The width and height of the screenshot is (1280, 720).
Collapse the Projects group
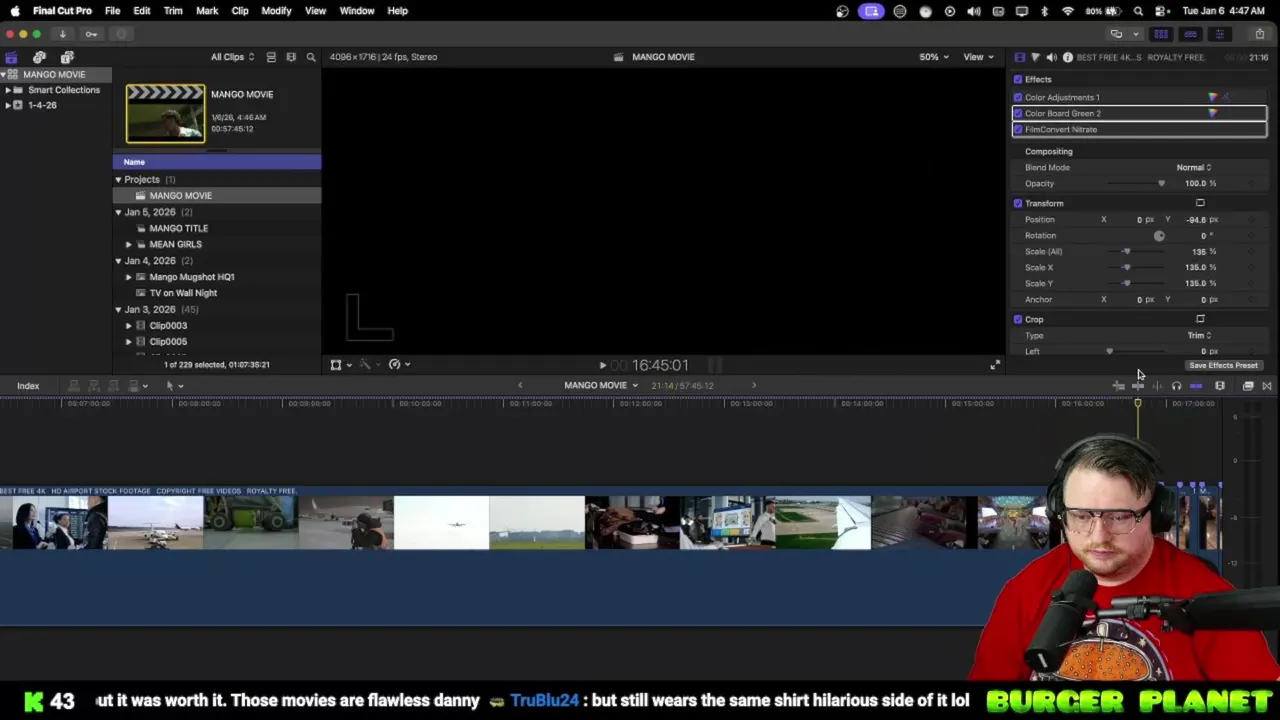click(118, 180)
